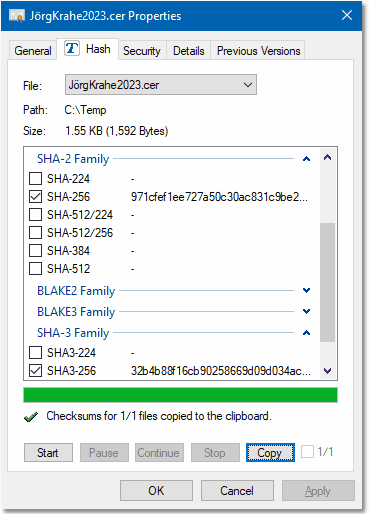Screen dimensions: 369x516
Task: Click the SHA-3 Family header text
Action: coord(73,333)
